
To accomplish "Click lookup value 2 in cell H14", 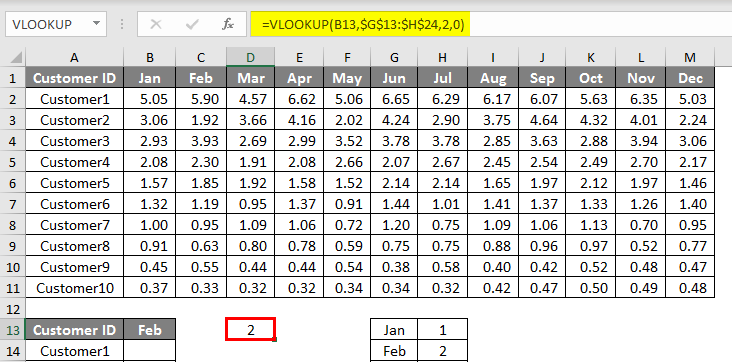I will (443, 351).
